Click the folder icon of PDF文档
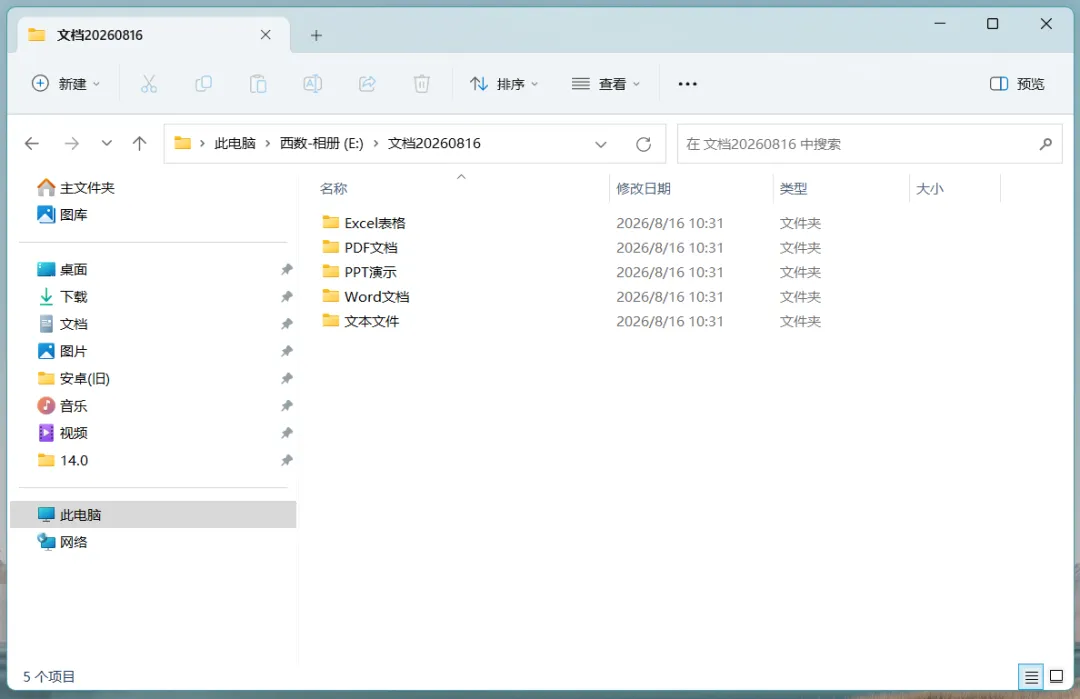This screenshot has width=1080, height=699. tap(331, 247)
